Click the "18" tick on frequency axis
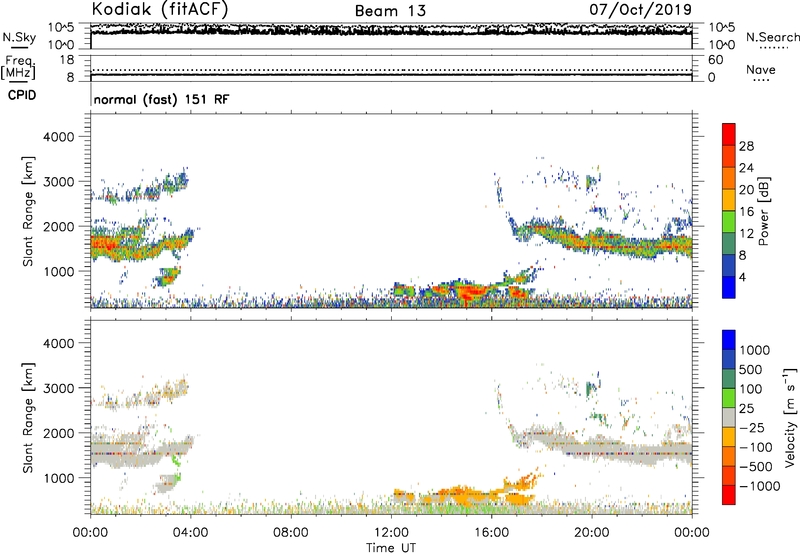 (x=67, y=60)
